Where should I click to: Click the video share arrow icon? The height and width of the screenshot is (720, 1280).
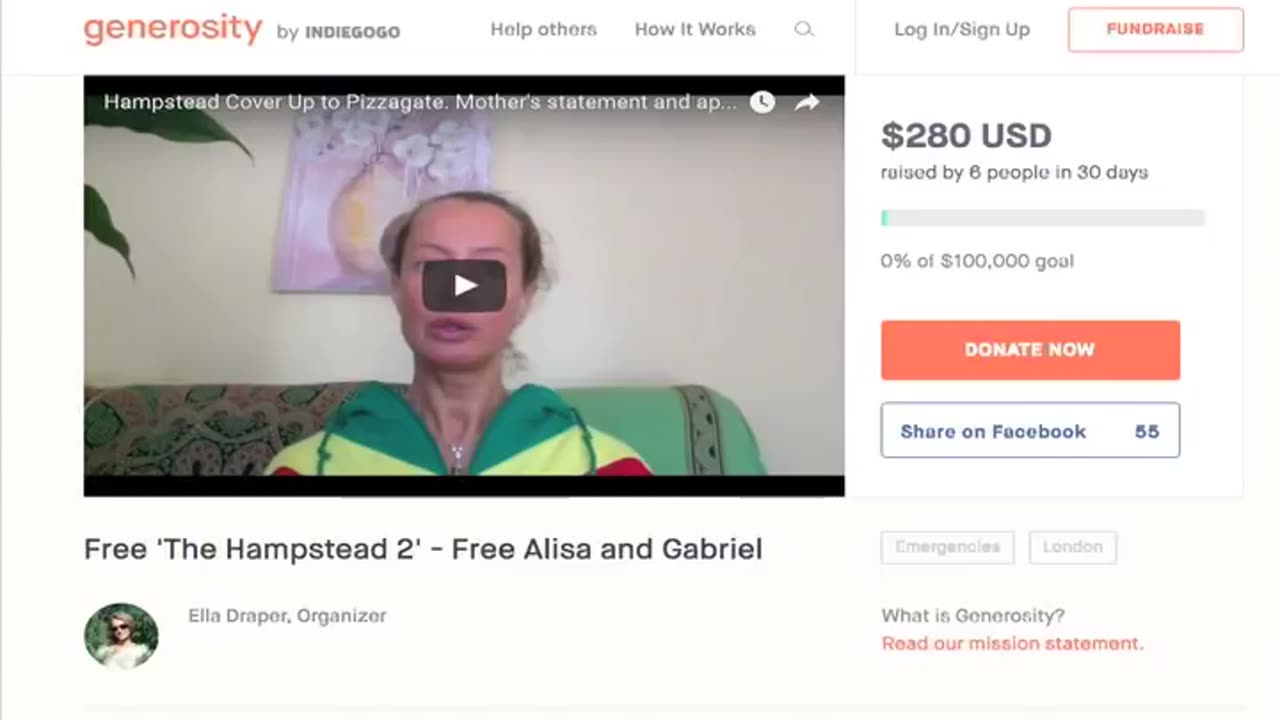point(807,102)
